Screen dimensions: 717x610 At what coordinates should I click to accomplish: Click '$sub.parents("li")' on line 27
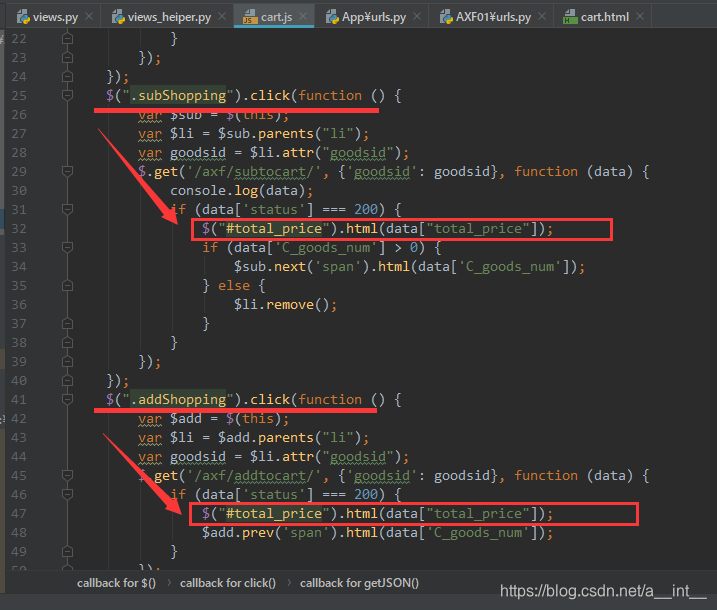pos(289,134)
